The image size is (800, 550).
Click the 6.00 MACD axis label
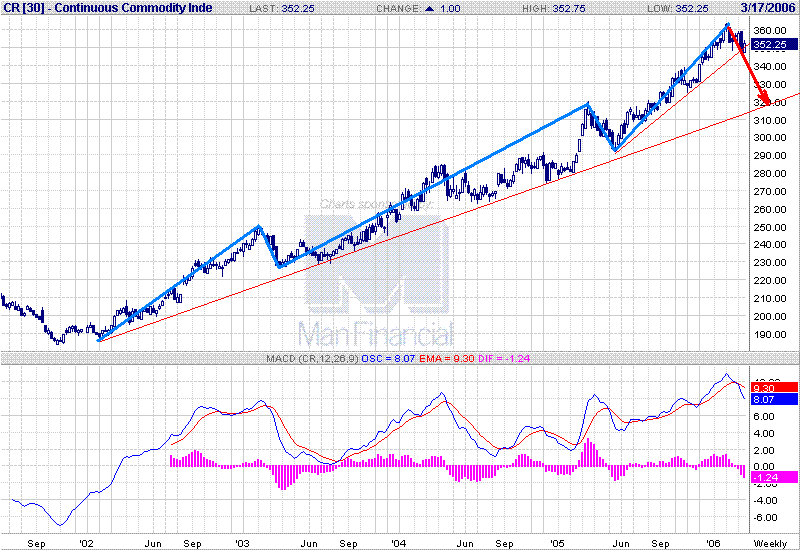(x=764, y=416)
